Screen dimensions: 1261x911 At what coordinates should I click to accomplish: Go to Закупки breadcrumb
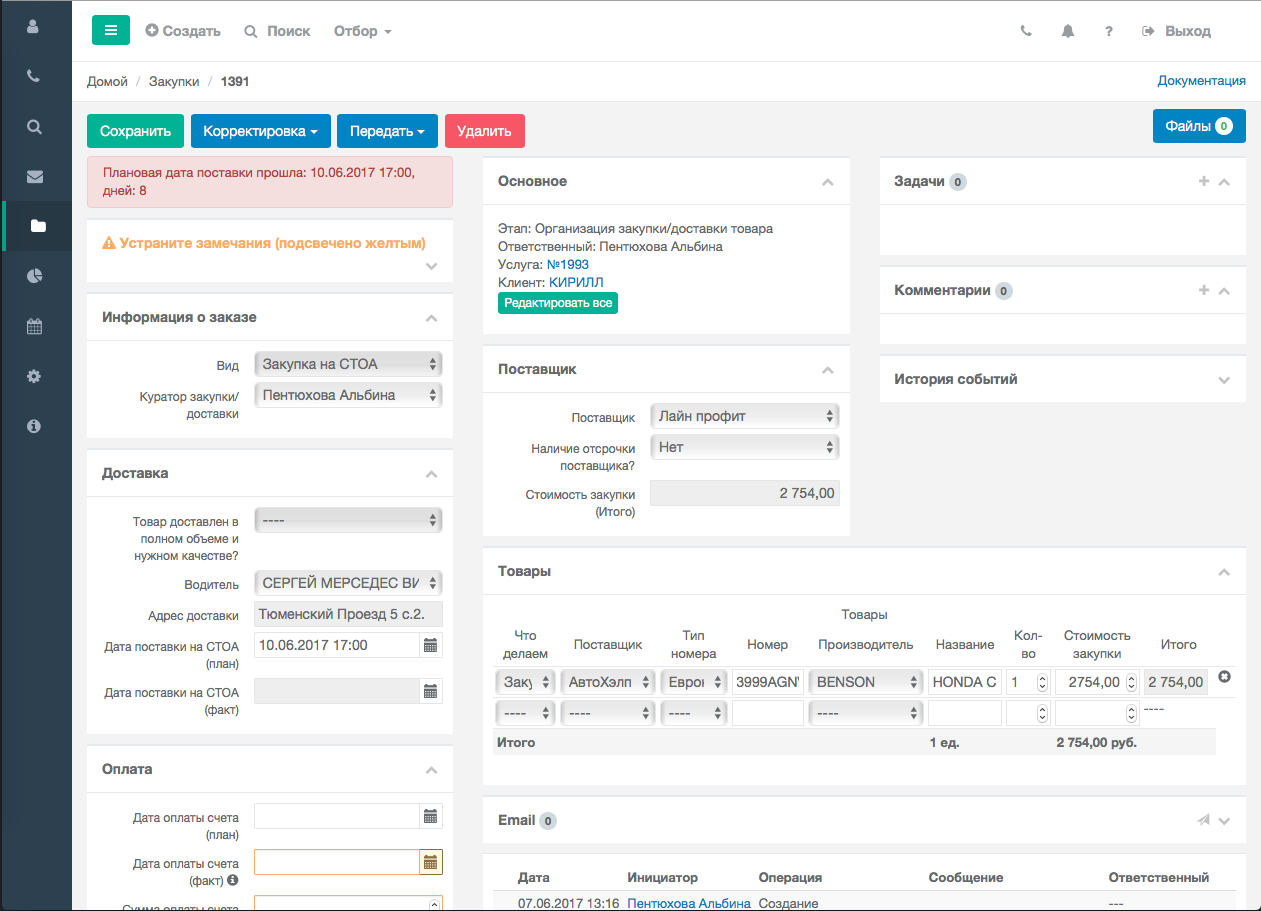coord(174,81)
